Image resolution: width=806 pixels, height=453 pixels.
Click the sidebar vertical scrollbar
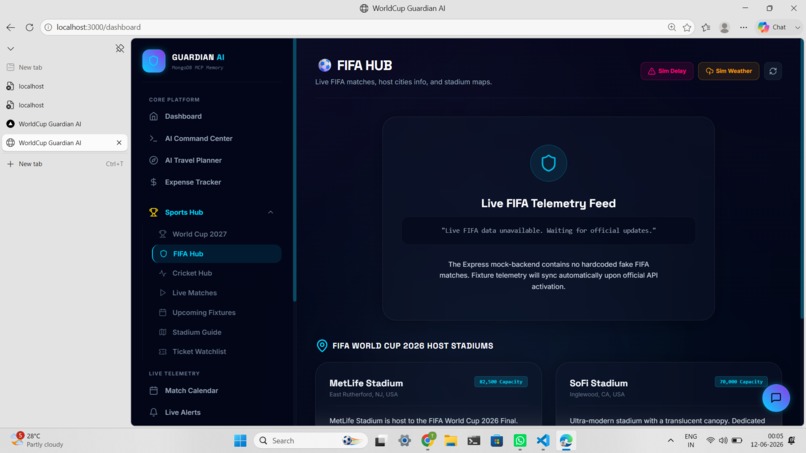coord(295,170)
